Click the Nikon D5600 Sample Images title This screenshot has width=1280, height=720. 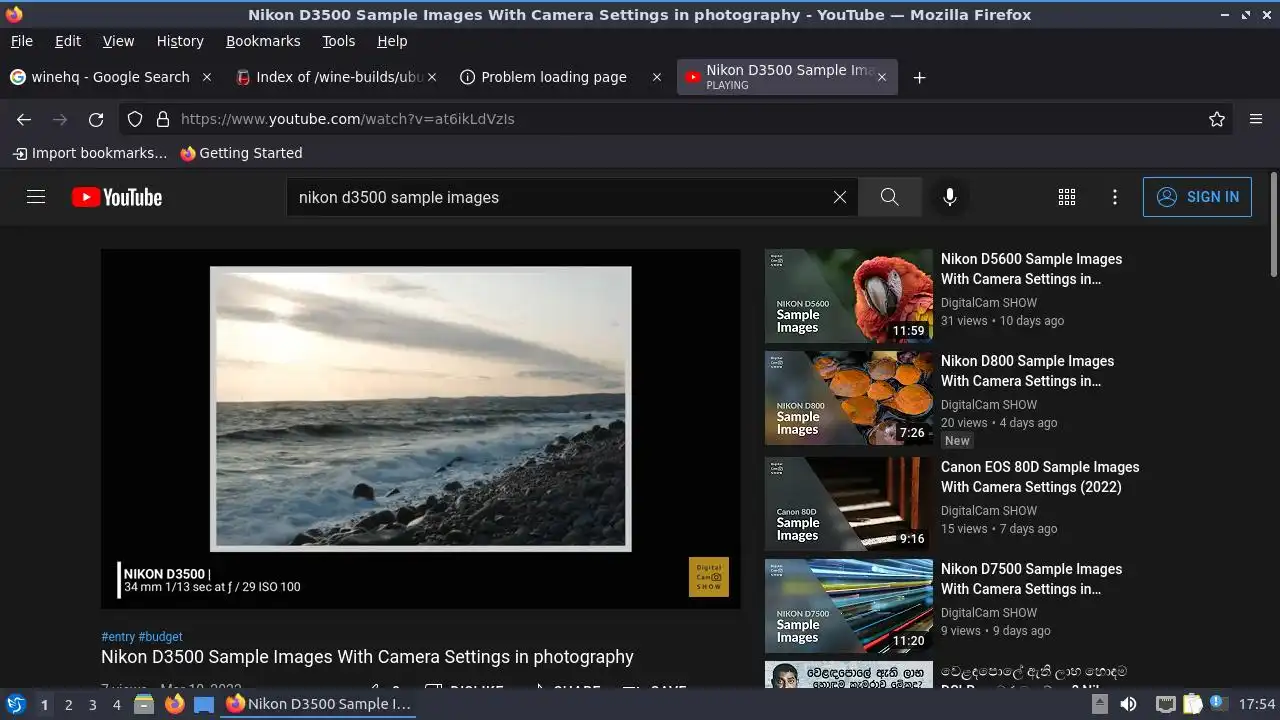point(1031,269)
